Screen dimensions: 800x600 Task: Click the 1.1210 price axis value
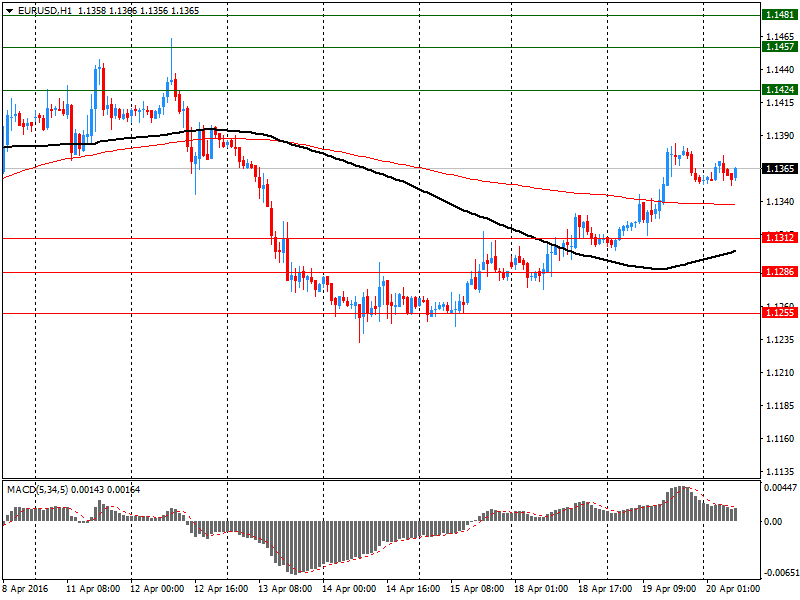pos(781,373)
